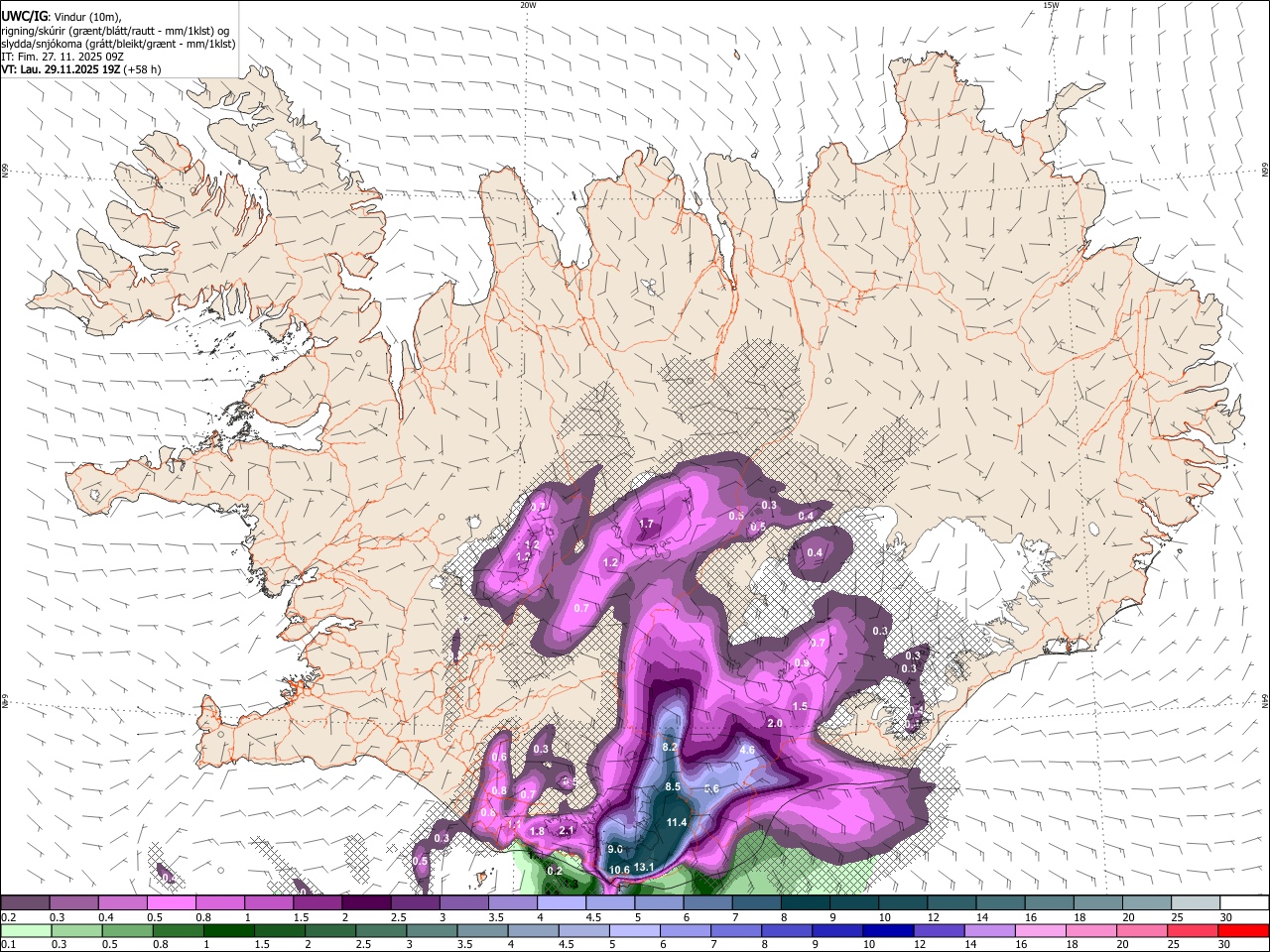
Task: Select bottom legend swatch between 10 and 12
Action: click(x=889, y=930)
